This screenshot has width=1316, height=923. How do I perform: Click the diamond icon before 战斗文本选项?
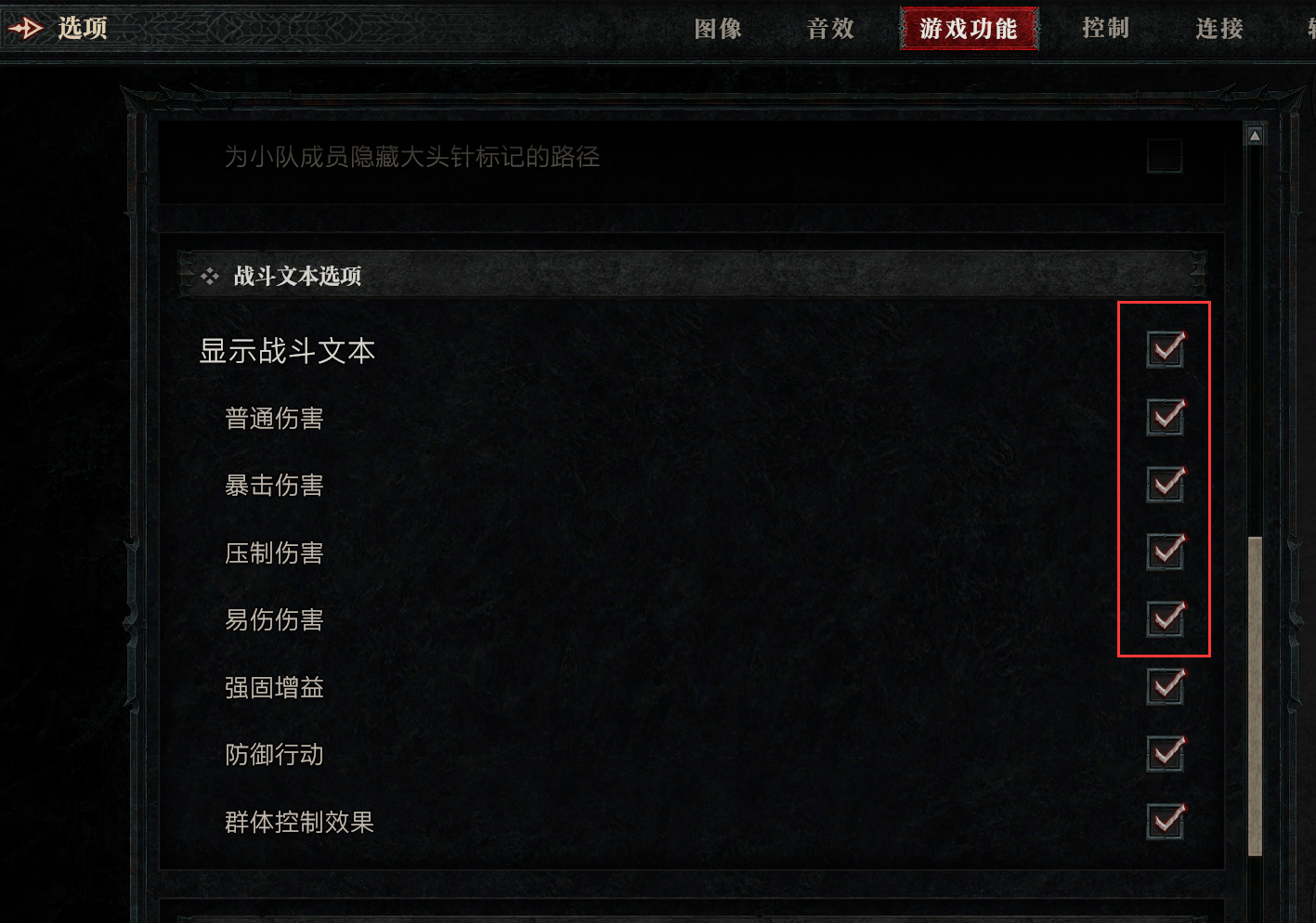click(x=210, y=276)
